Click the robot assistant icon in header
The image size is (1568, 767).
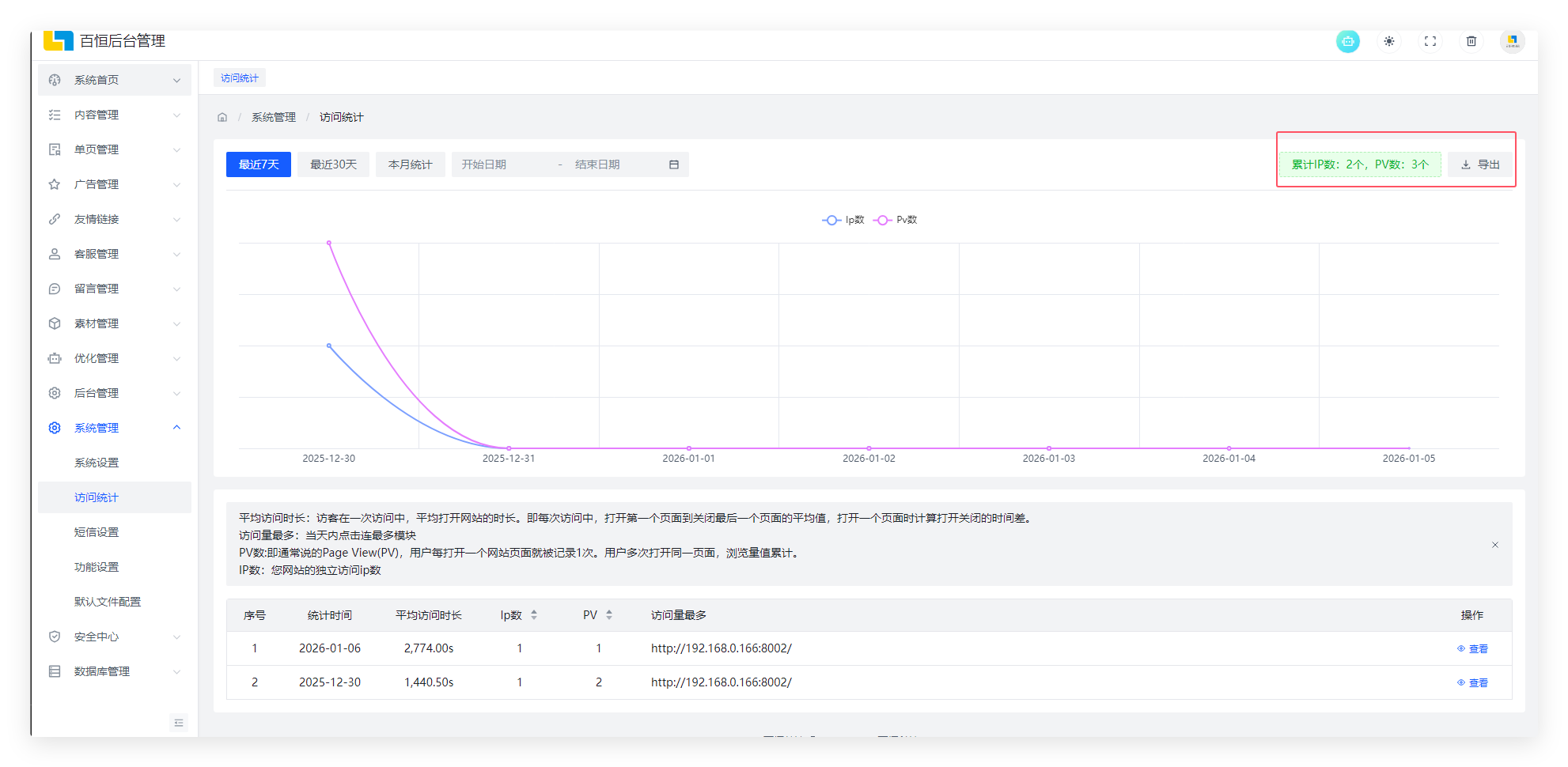click(1347, 41)
